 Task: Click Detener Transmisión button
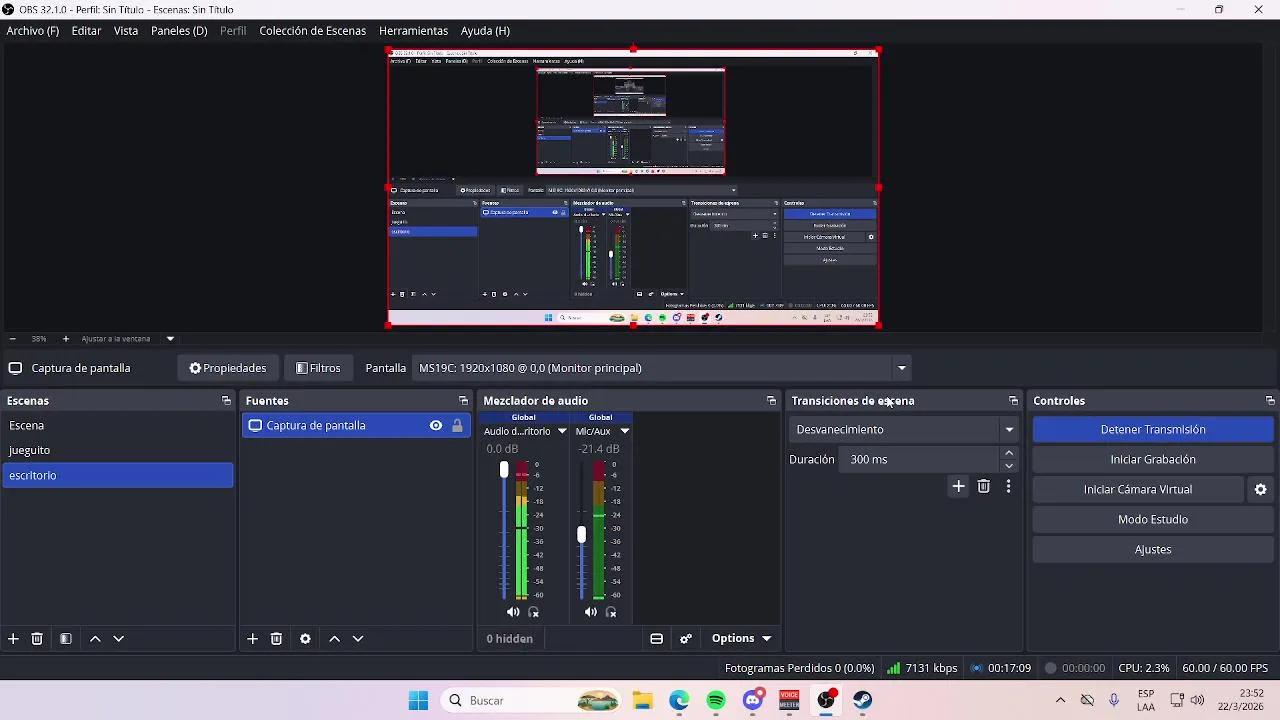[x=1153, y=429]
